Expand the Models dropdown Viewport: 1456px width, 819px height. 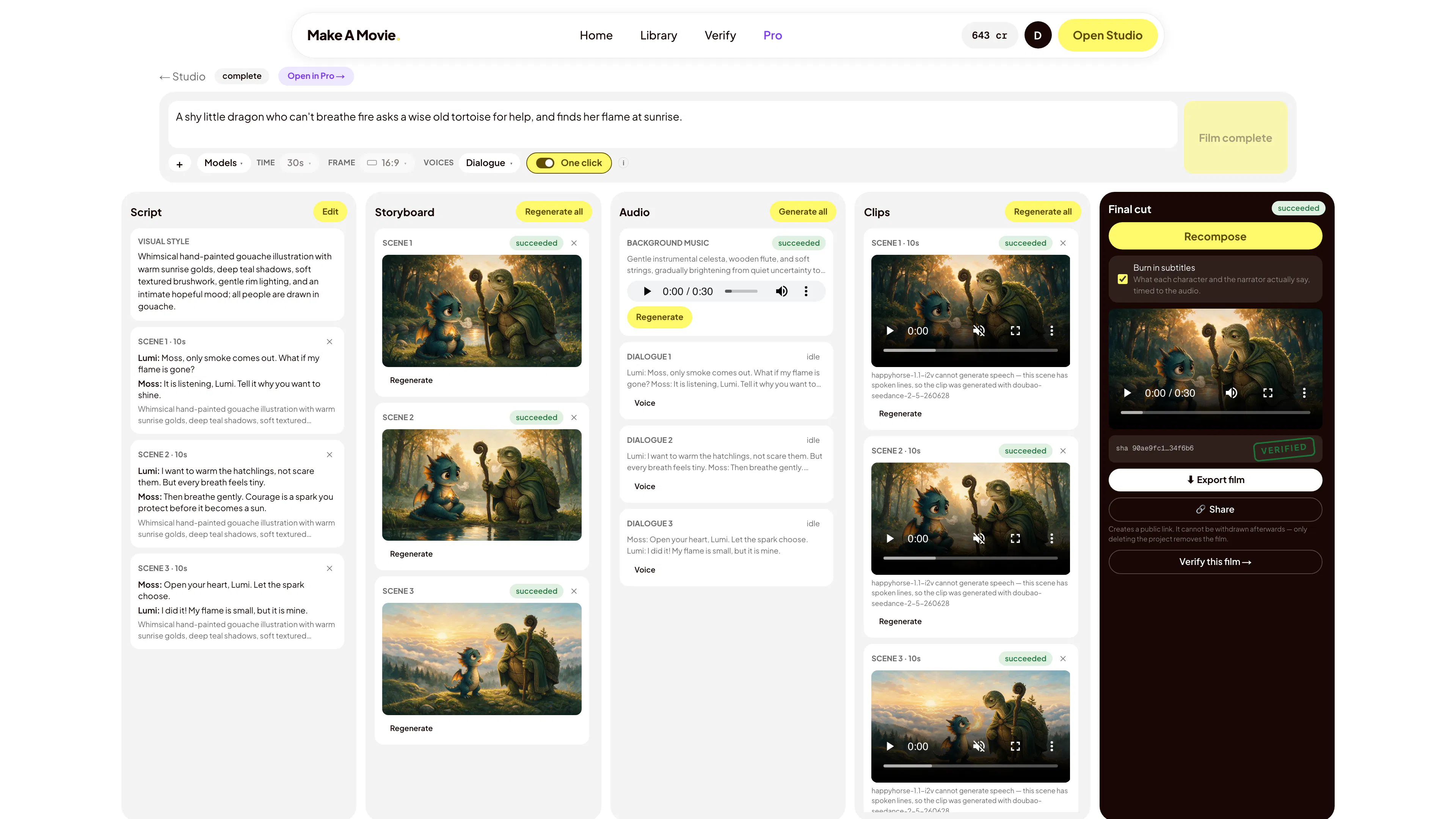[x=224, y=163]
